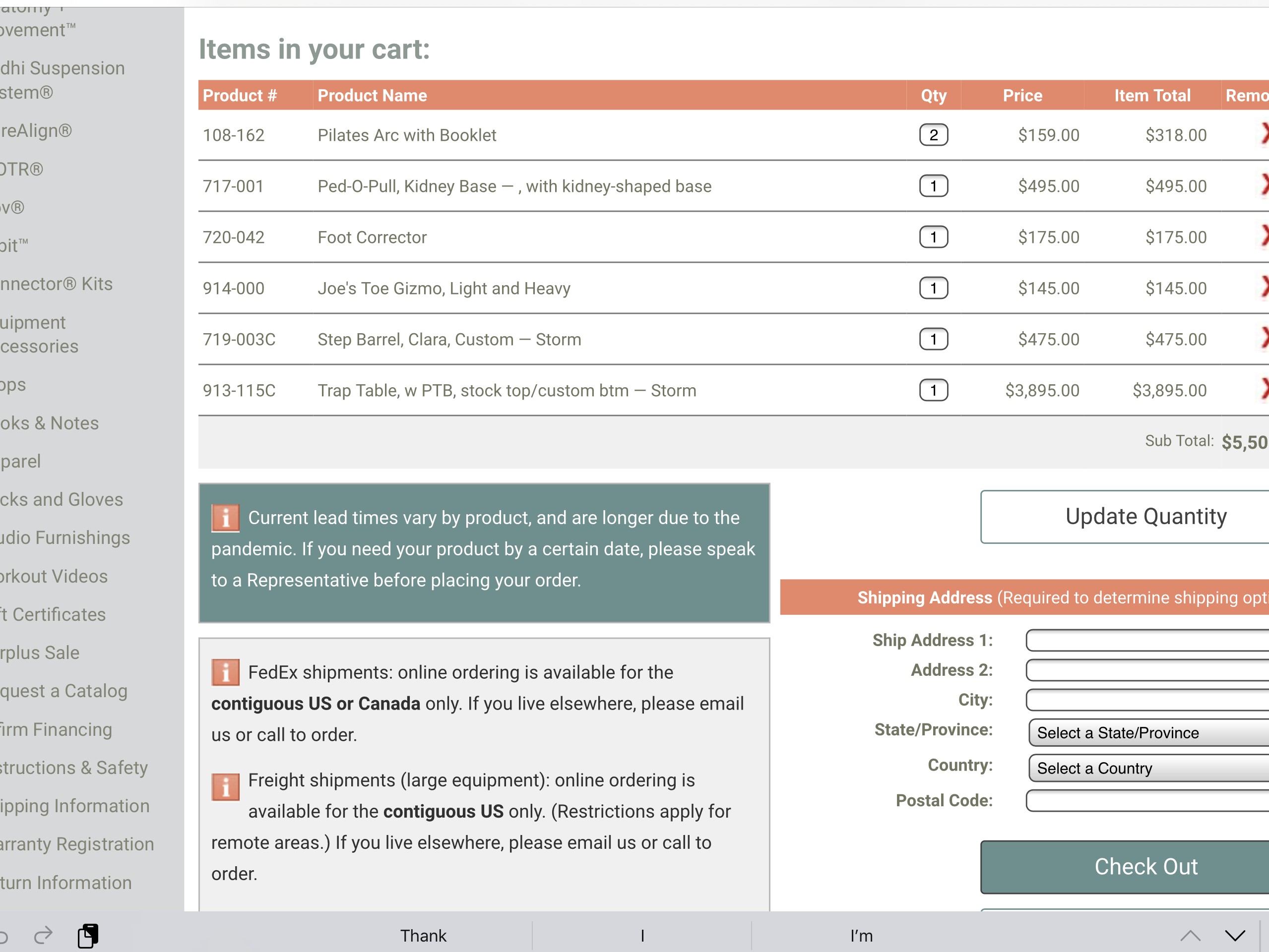Select the $3,895.00 price cell
The width and height of the screenshot is (1269, 952).
click(x=1042, y=391)
